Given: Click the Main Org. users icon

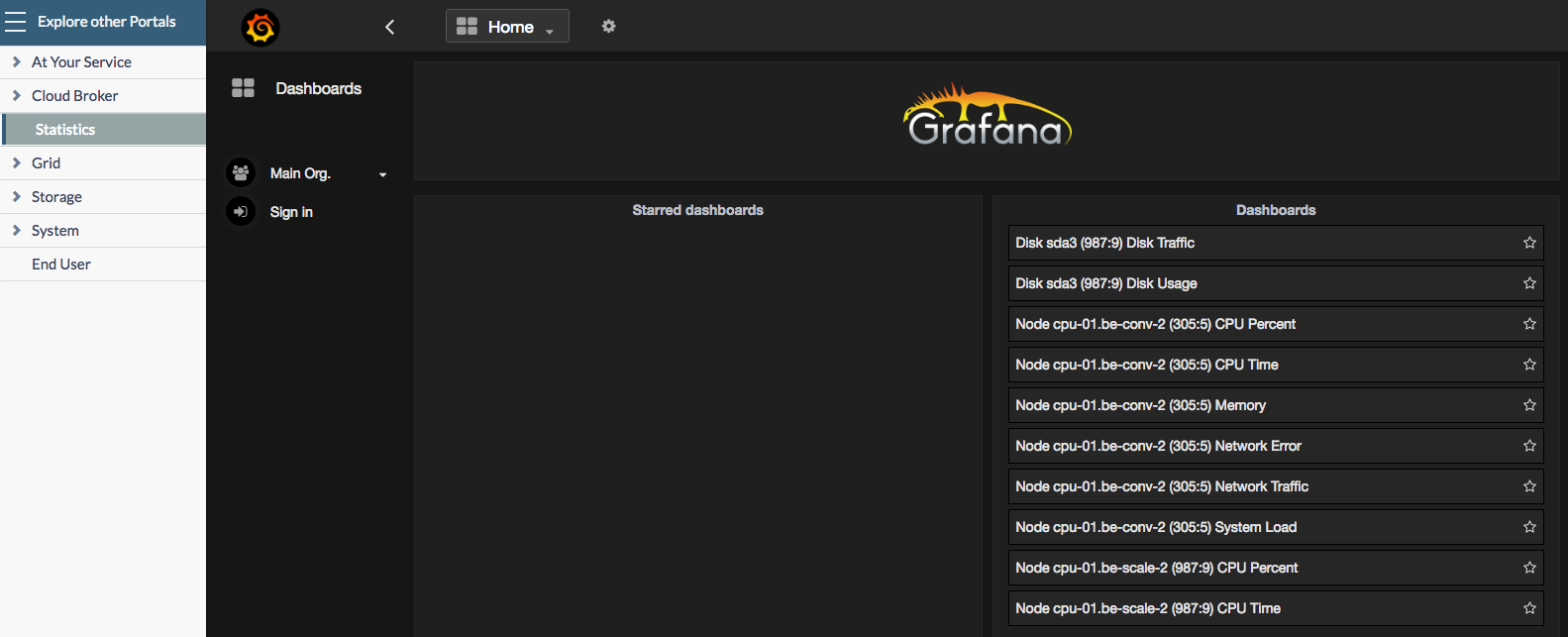Looking at the screenshot, I should 241,172.
